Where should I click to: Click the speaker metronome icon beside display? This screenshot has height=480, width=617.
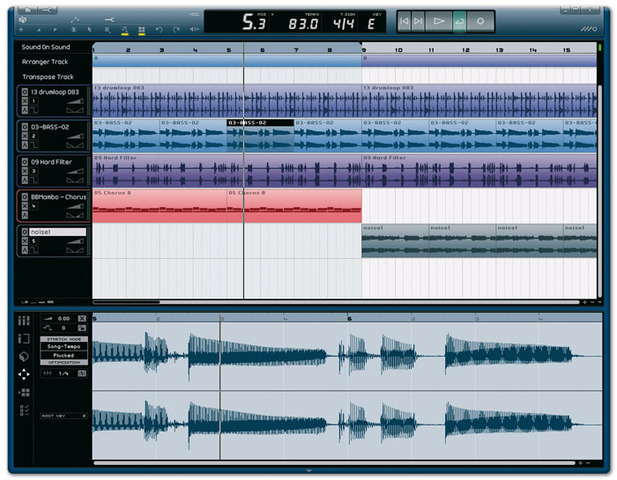pyautogui.click(x=194, y=29)
